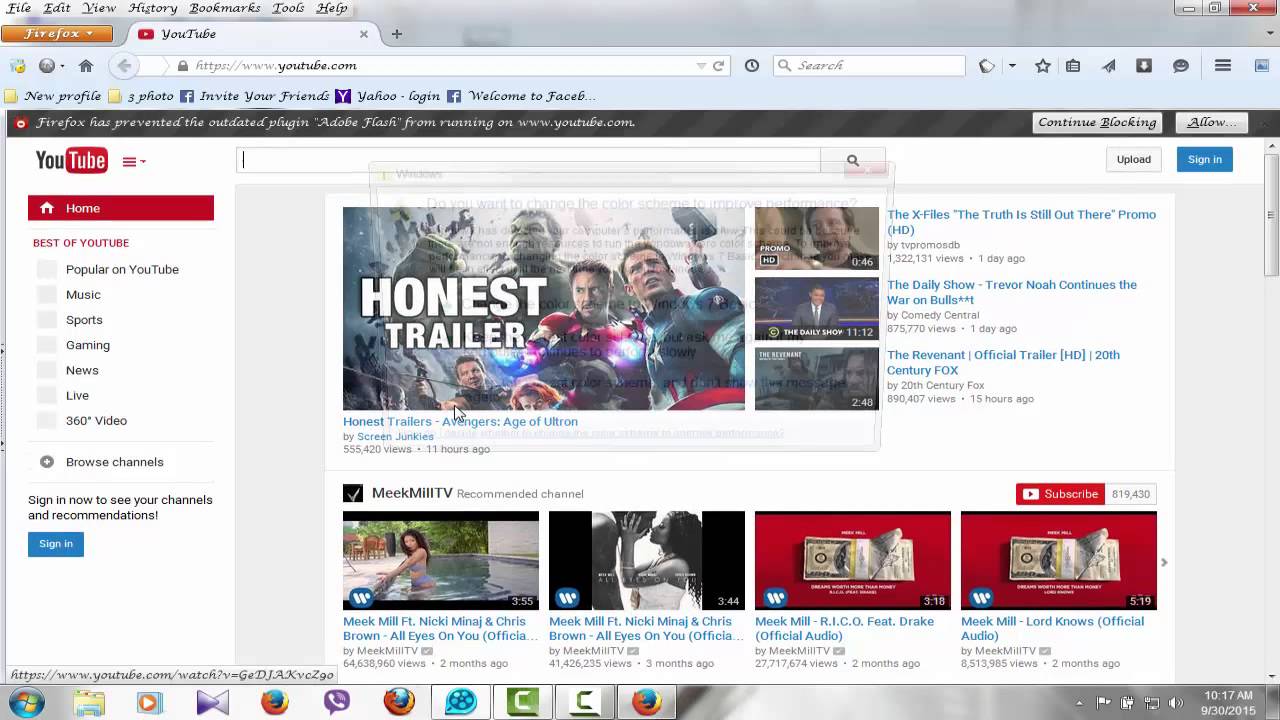Open Meek Mill R.I.C.O. Feat. Drake thumbnail
Viewport: 1280px width, 720px height.
click(x=853, y=561)
